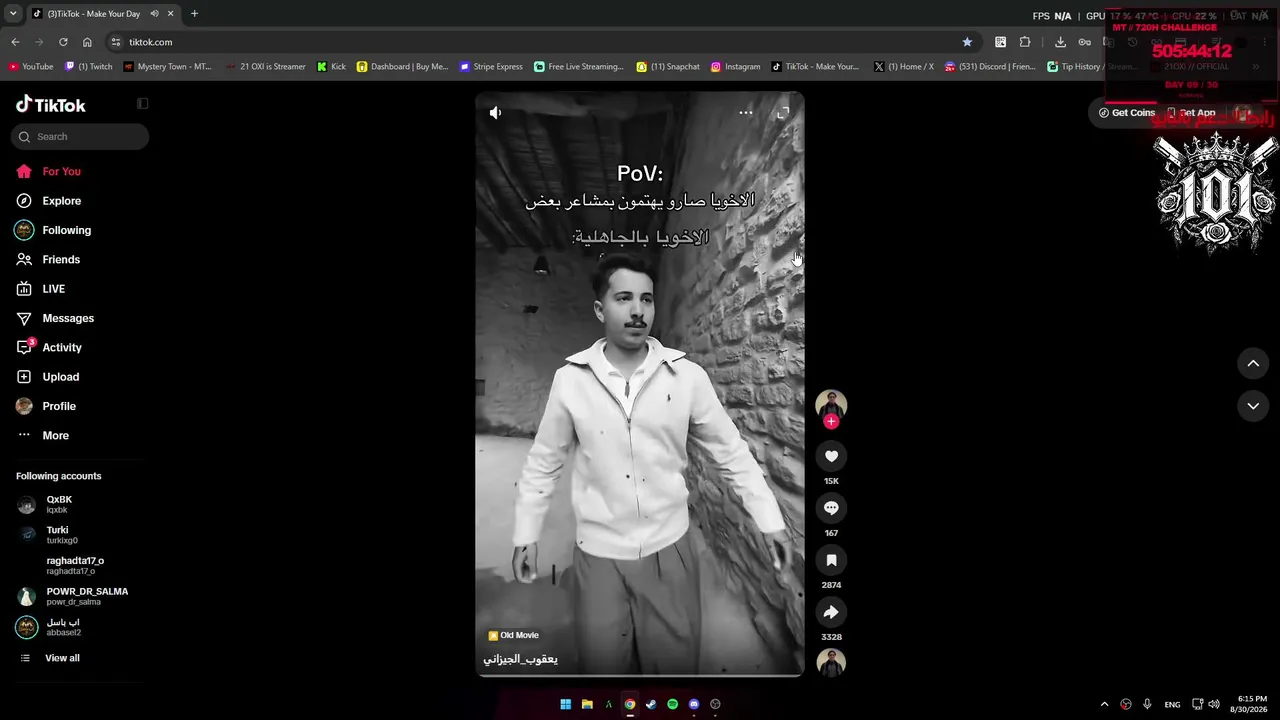Open the creator username on the video
Image resolution: width=1280 pixels, height=720 pixels.
coord(521,659)
